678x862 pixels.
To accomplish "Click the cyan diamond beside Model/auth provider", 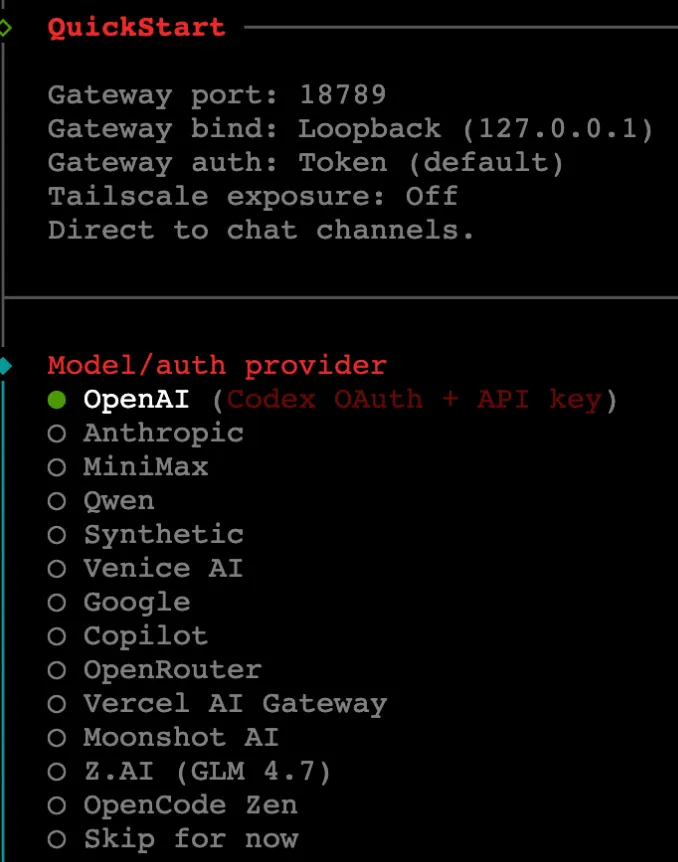I will (x=5, y=366).
